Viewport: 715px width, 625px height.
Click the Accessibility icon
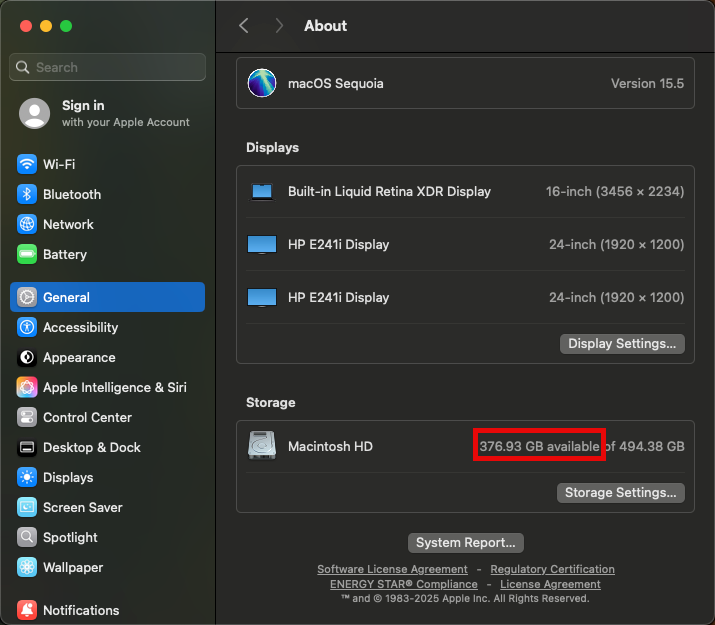click(27, 327)
